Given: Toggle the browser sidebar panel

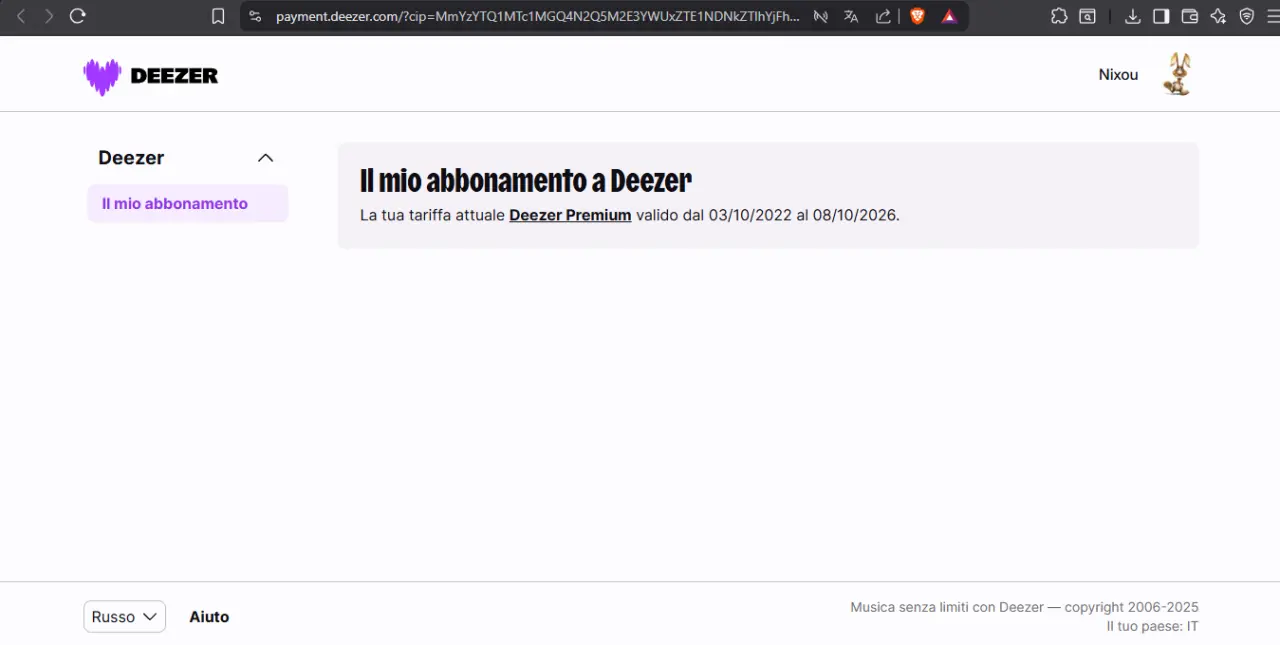Looking at the screenshot, I should (1161, 16).
